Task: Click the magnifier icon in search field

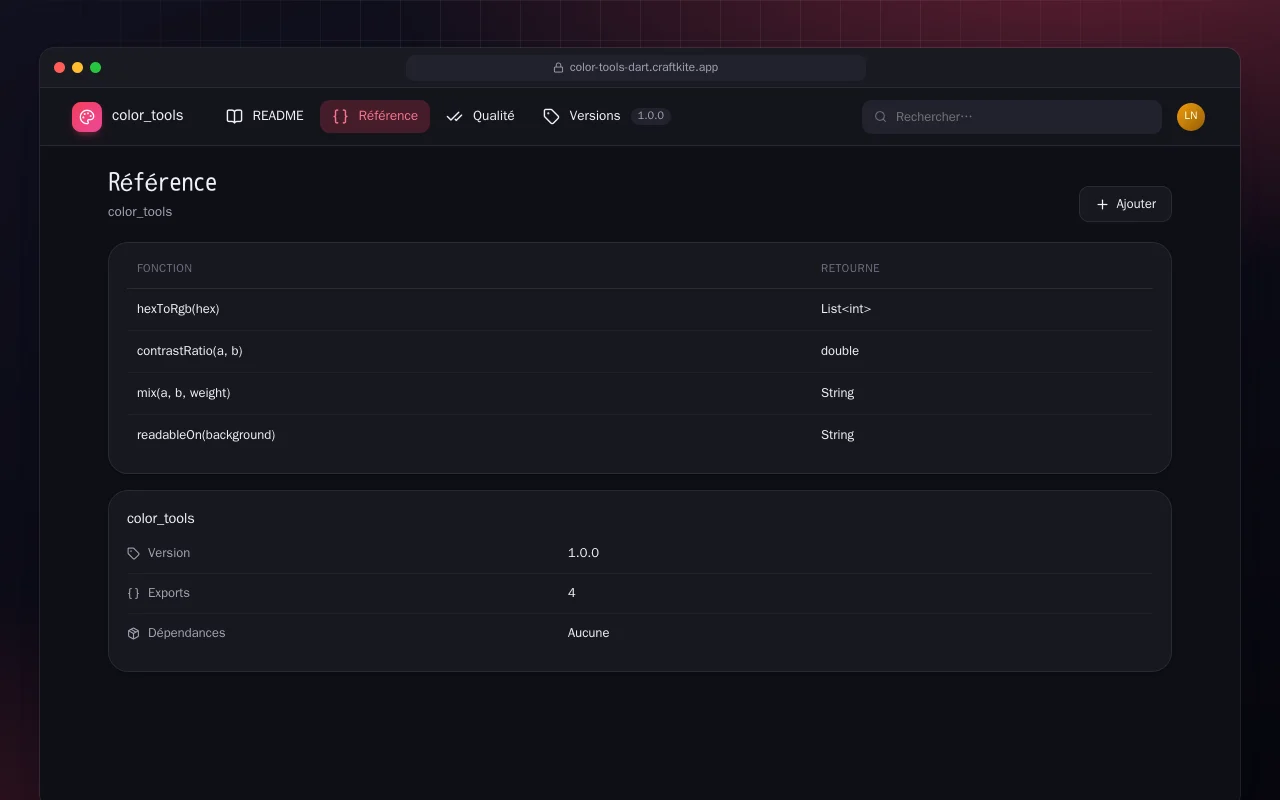Action: 881,117
